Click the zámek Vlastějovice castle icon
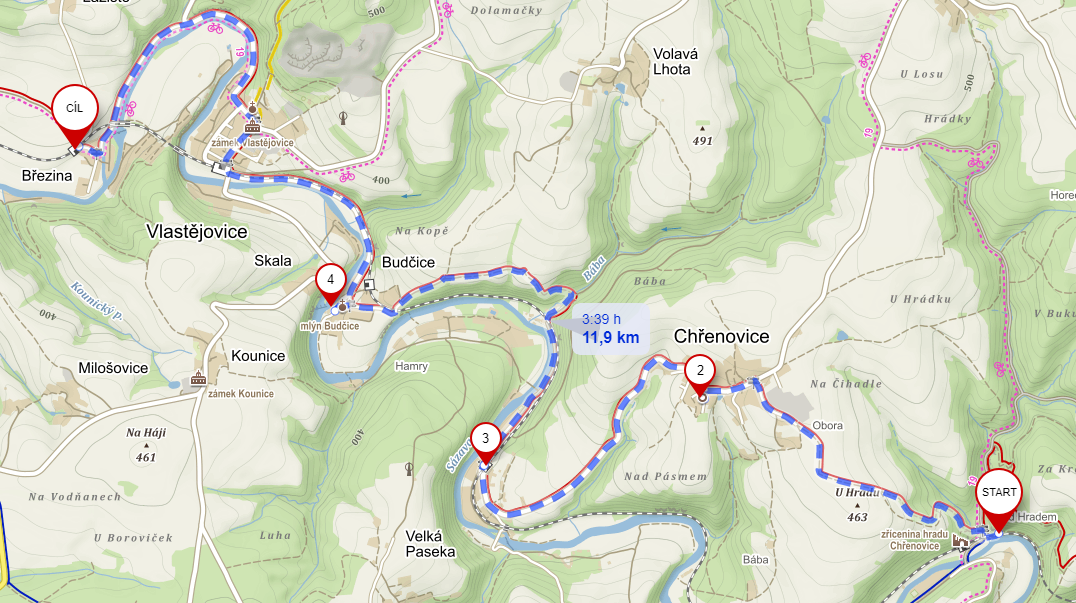1076x603 pixels. [253, 126]
